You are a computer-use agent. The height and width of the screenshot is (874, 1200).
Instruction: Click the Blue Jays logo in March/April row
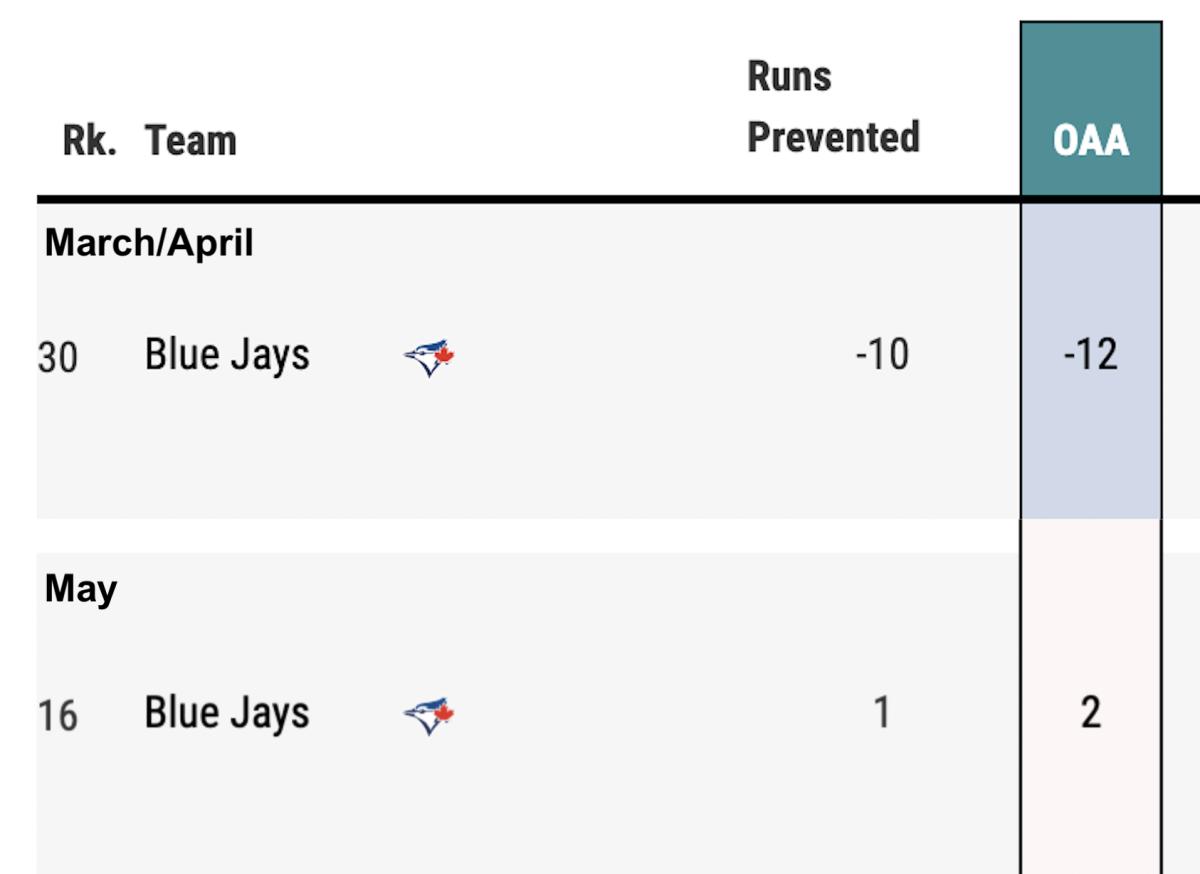(x=430, y=358)
